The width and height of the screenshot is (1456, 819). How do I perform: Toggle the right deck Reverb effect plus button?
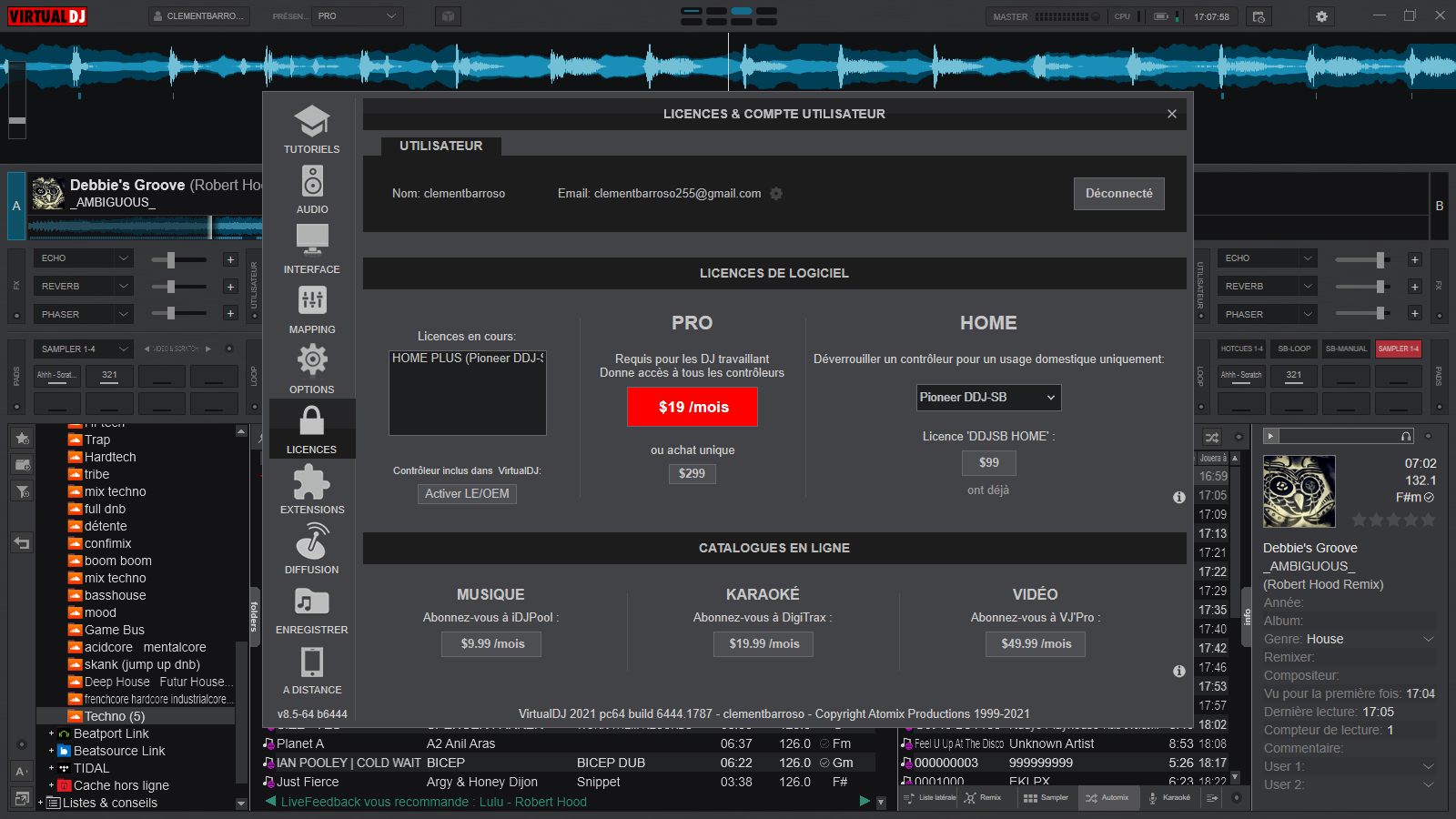coord(1414,287)
